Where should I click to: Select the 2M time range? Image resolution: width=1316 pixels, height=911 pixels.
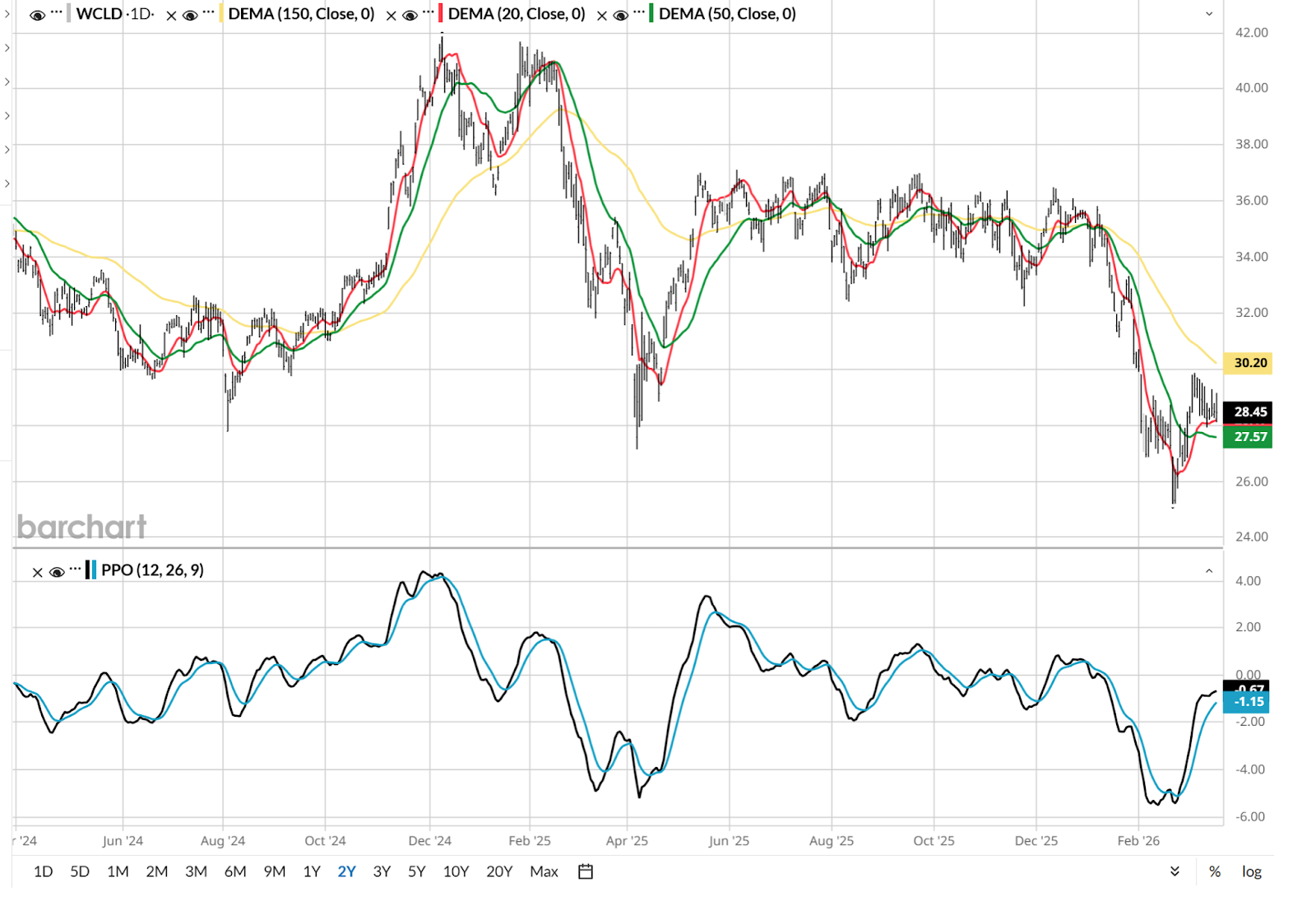point(157,871)
